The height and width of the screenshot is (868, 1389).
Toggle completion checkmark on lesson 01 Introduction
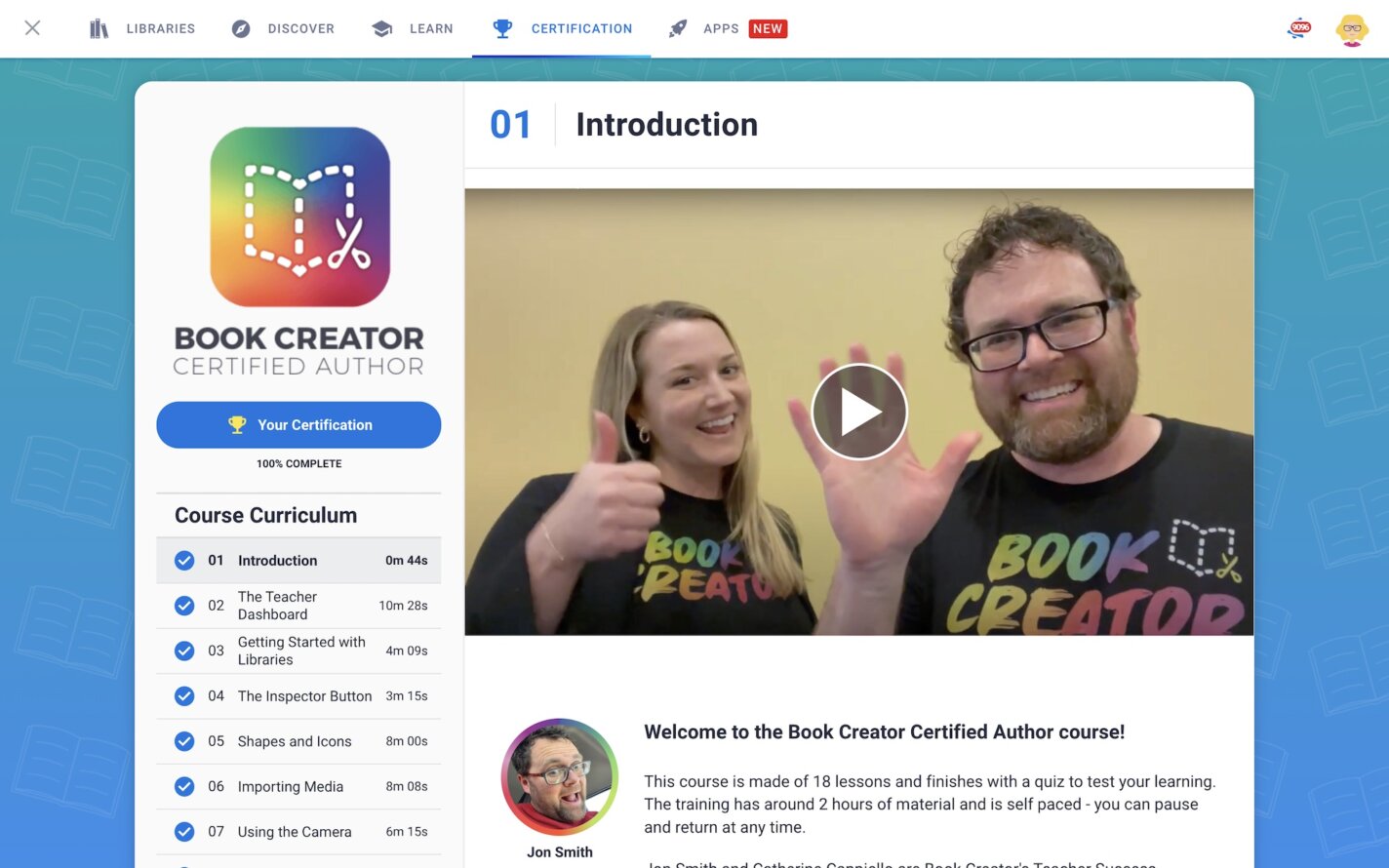point(184,560)
